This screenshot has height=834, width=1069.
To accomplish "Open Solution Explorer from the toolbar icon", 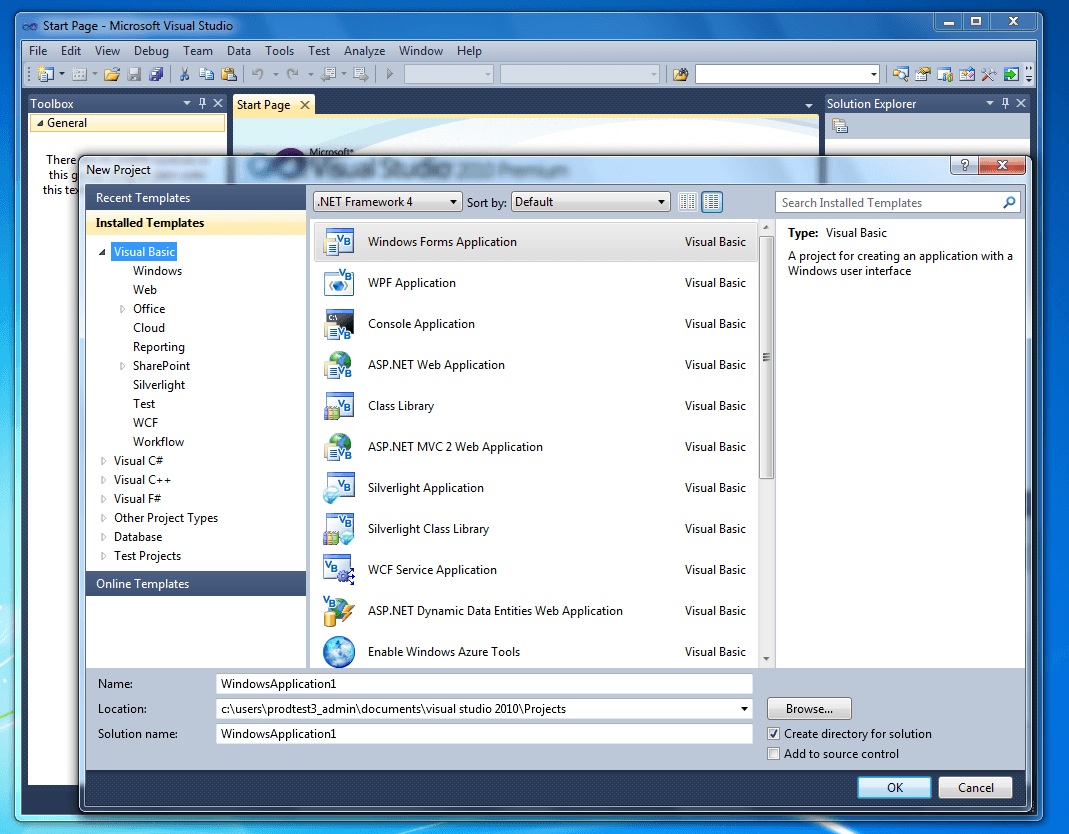I will [901, 74].
